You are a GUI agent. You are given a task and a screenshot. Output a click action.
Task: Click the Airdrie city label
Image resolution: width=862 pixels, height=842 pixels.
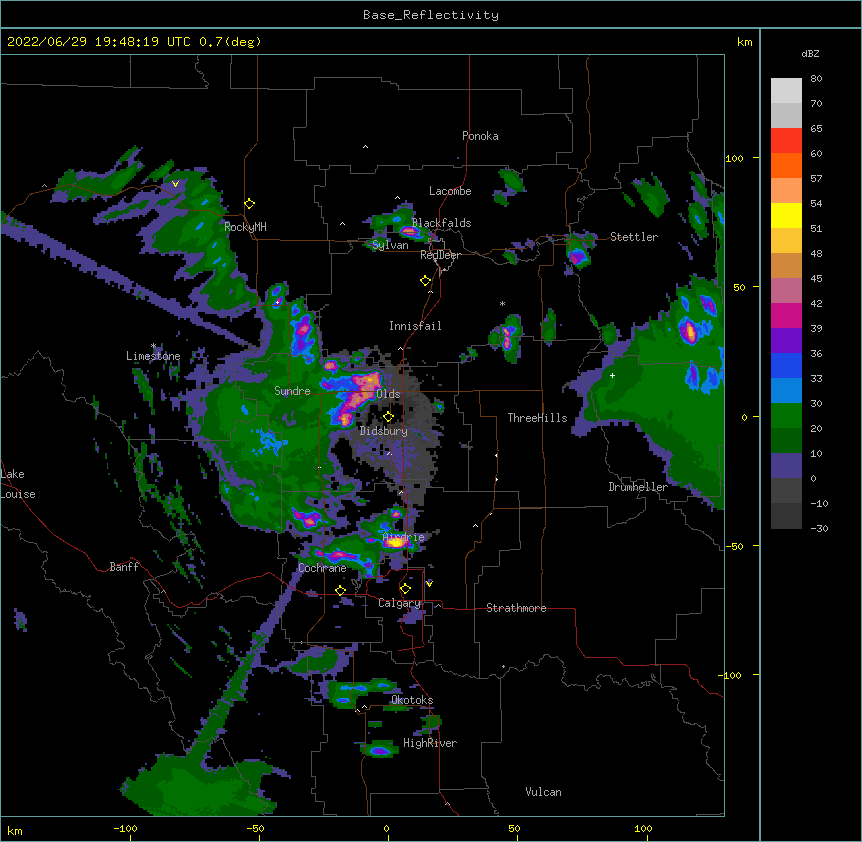coord(403,537)
